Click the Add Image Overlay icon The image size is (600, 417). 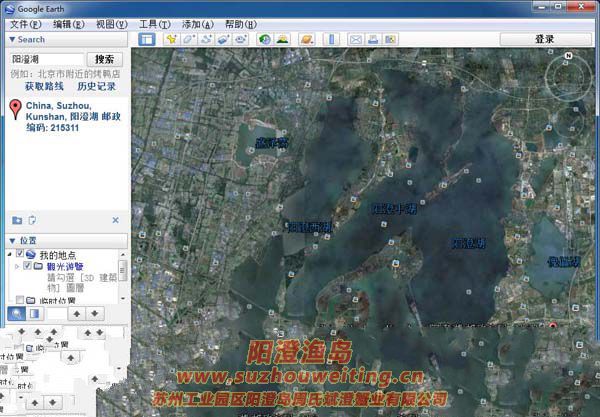point(223,39)
